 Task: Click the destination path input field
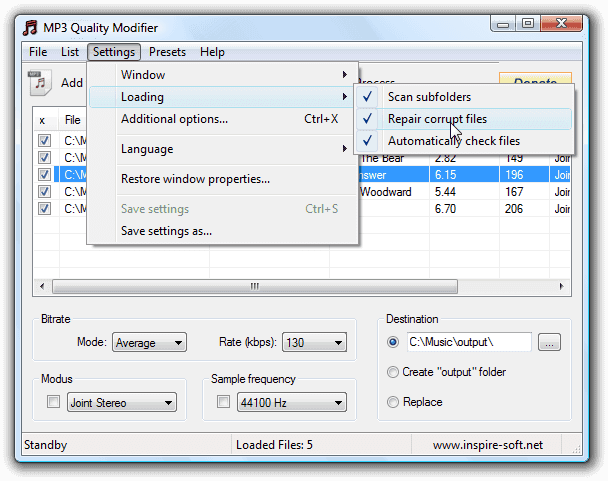pyautogui.click(x=469, y=342)
